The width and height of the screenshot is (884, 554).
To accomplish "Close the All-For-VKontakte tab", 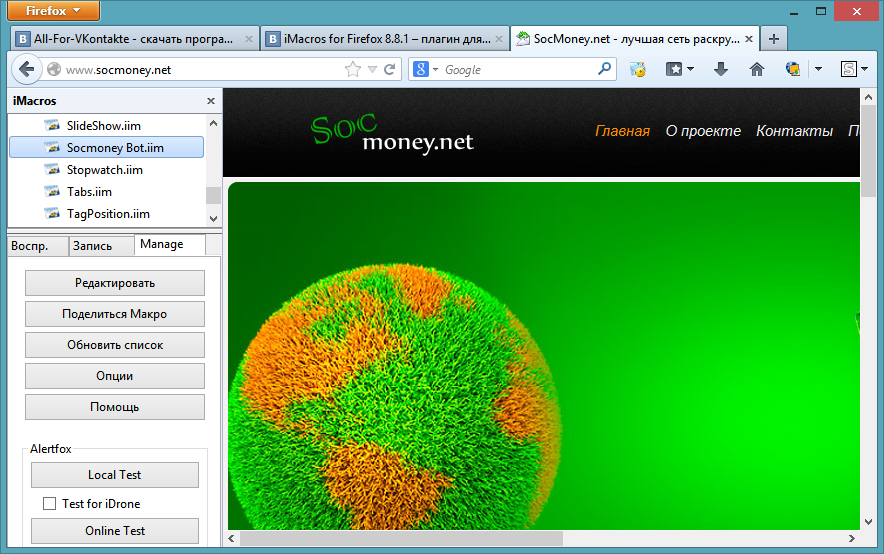I will coord(249,39).
